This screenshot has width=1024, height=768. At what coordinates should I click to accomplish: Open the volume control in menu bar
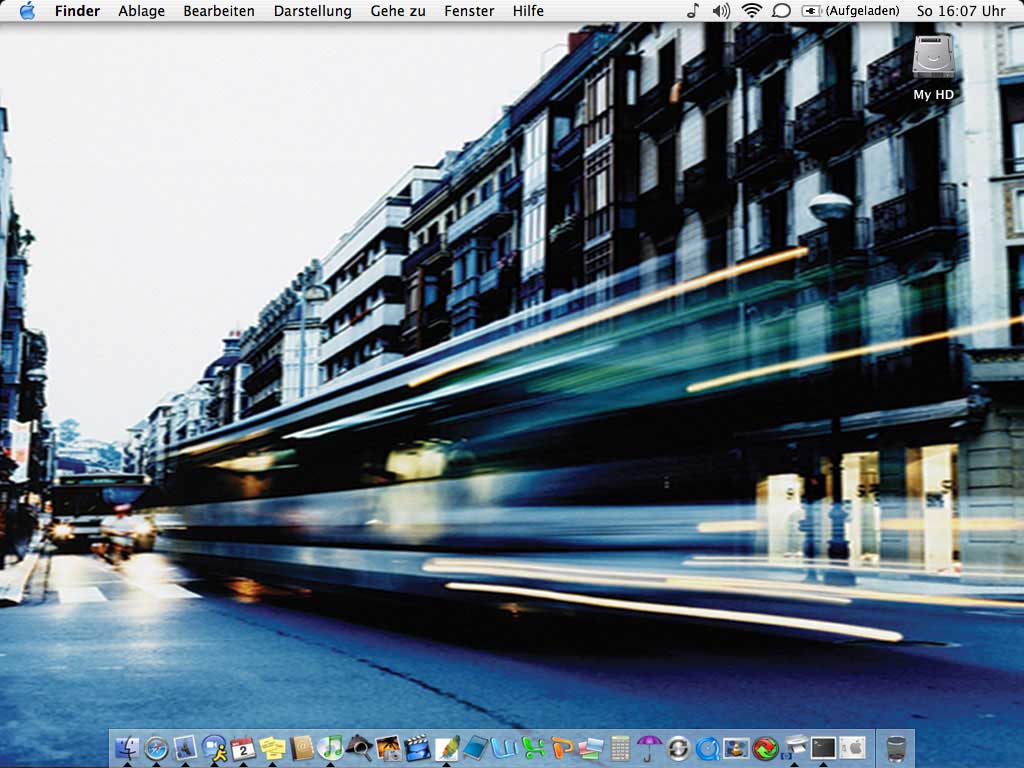pyautogui.click(x=721, y=10)
